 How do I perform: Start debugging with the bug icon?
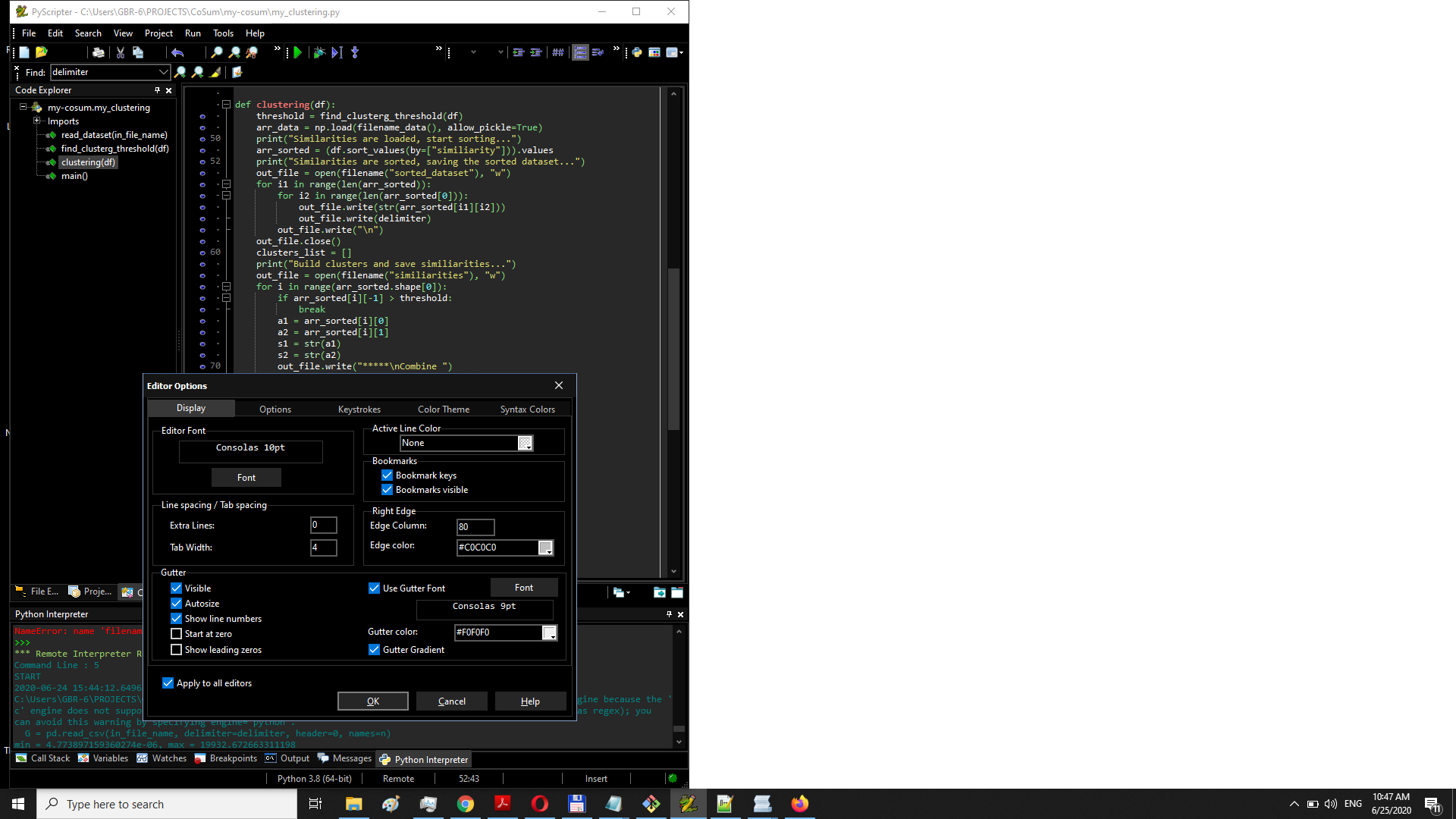pyautogui.click(x=318, y=52)
